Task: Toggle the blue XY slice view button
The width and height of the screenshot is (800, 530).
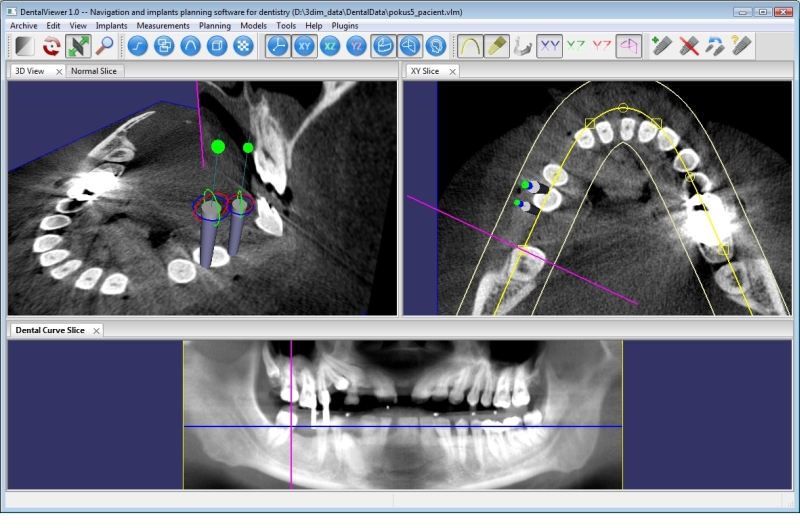Action: pyautogui.click(x=304, y=46)
